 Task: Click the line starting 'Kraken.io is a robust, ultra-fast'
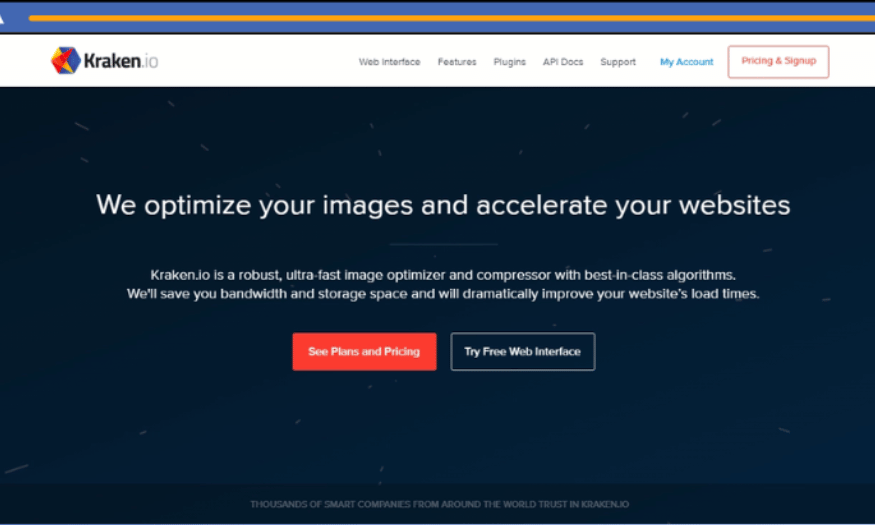[443, 275]
